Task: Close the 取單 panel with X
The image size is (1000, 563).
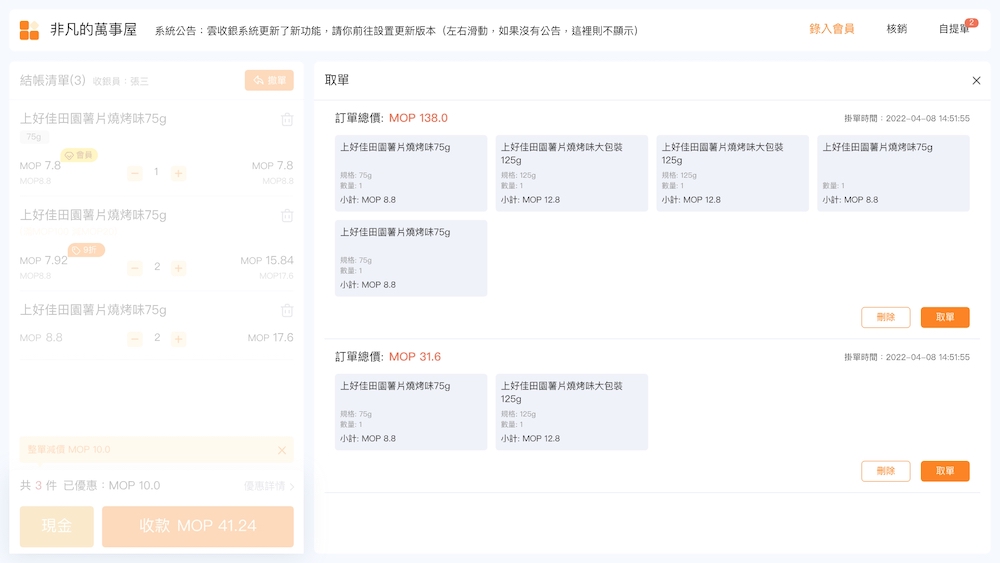Action: 976,80
